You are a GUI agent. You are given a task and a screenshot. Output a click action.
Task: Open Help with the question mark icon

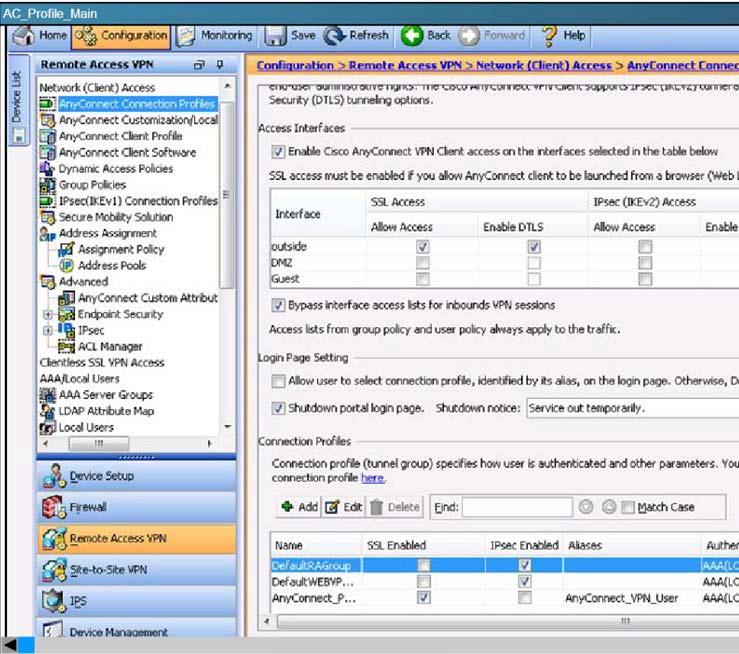click(549, 35)
